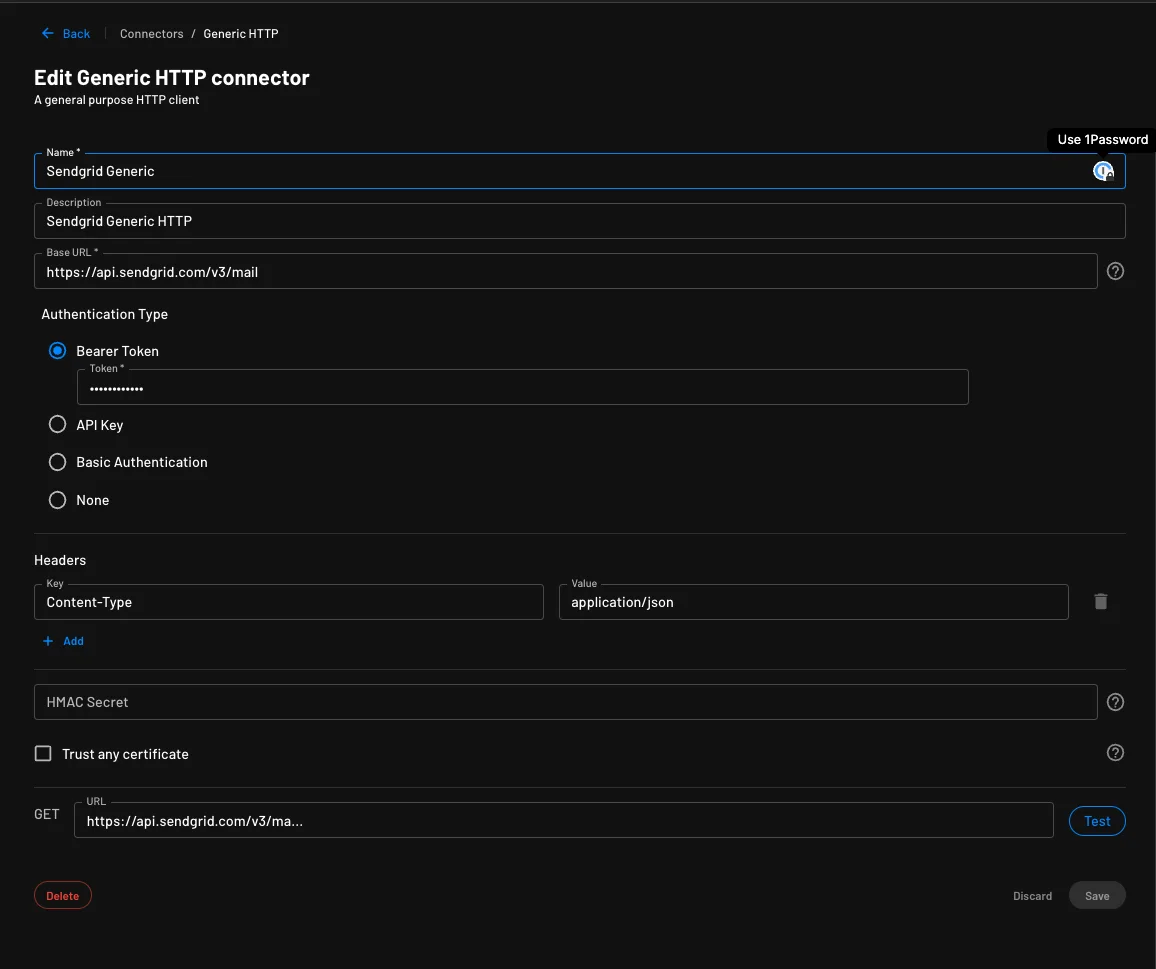Click the header Value field application/json
Image resolution: width=1156 pixels, height=969 pixels.
click(813, 602)
